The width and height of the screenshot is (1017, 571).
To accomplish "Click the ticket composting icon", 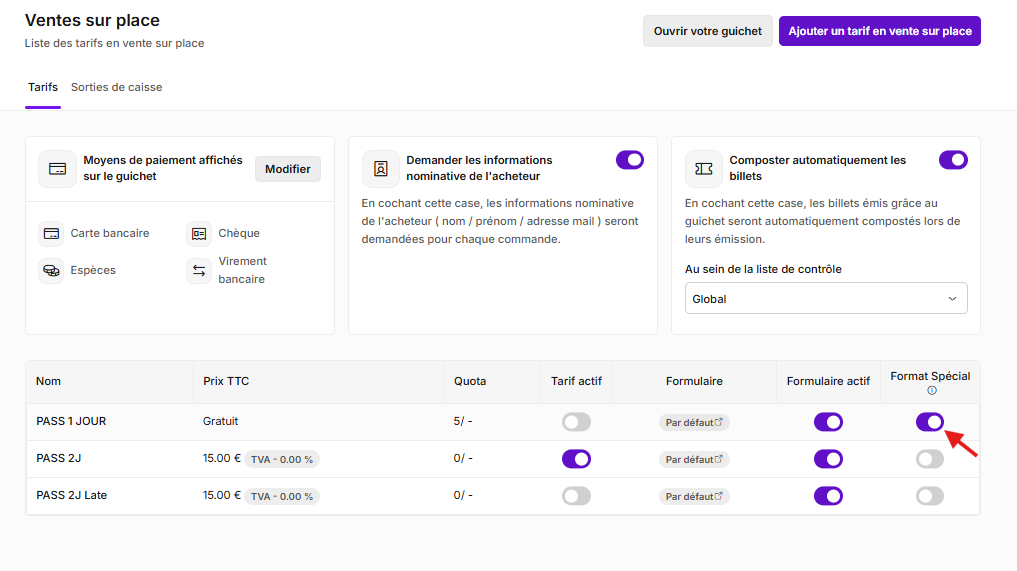I will (x=704, y=169).
